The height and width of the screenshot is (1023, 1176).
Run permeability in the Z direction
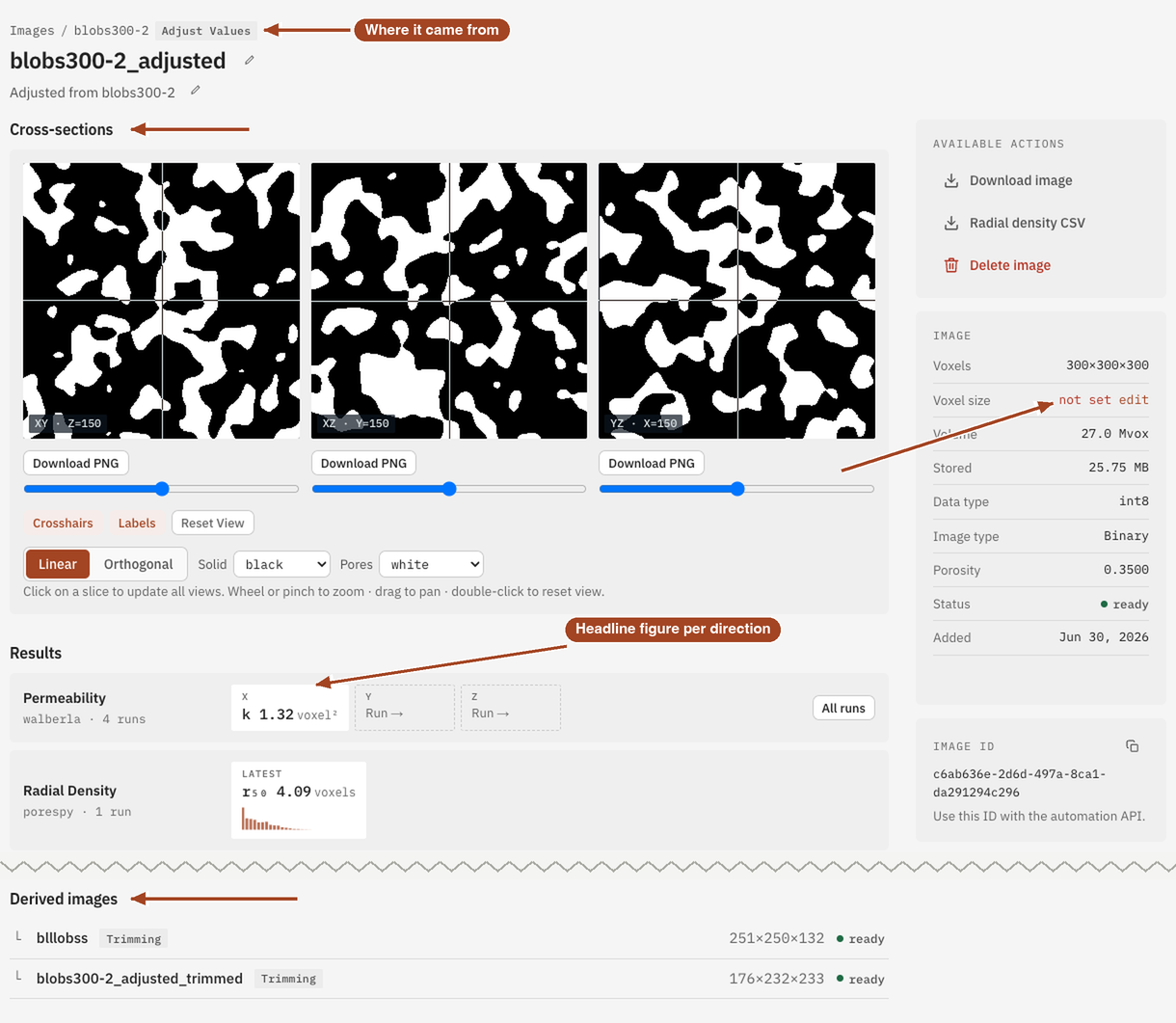pos(511,708)
